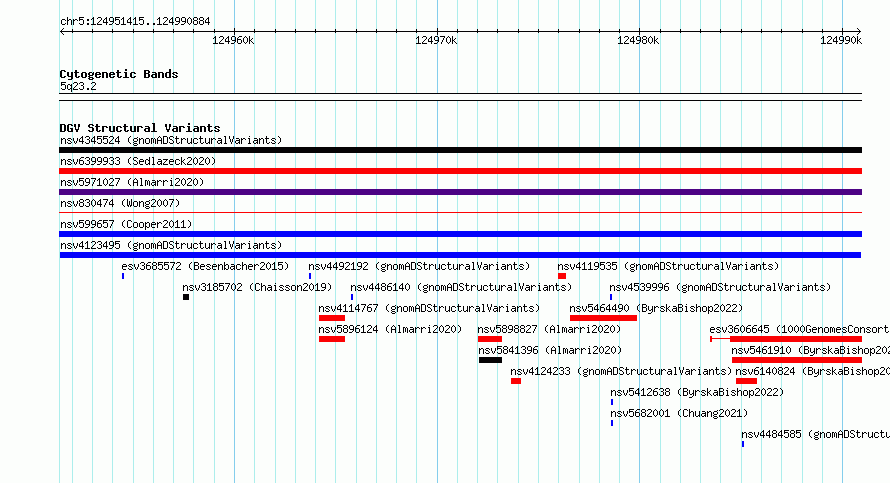Image resolution: width=890 pixels, height=483 pixels.
Task: Select nsv5682001 (Chuang2021) label
Action: coord(679,413)
